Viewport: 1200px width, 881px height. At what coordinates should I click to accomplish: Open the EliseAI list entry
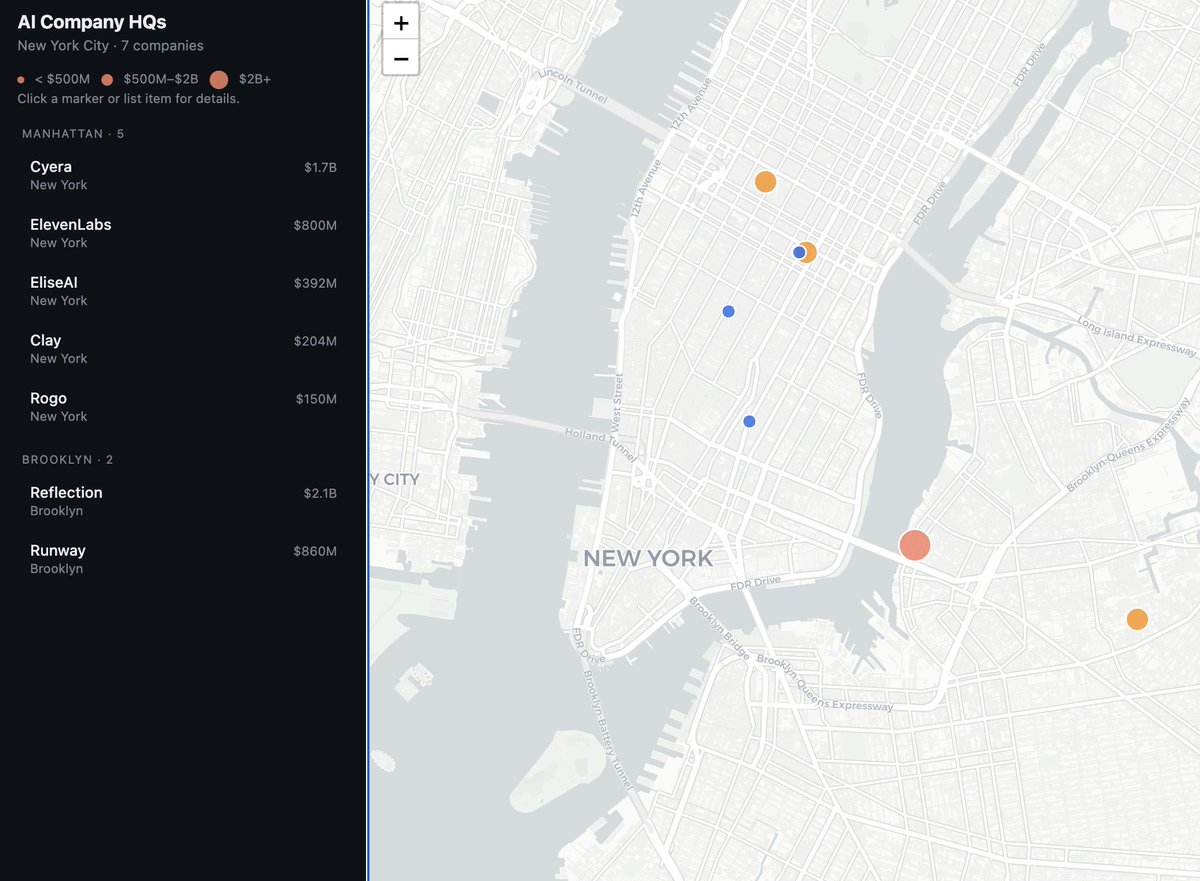(x=183, y=291)
